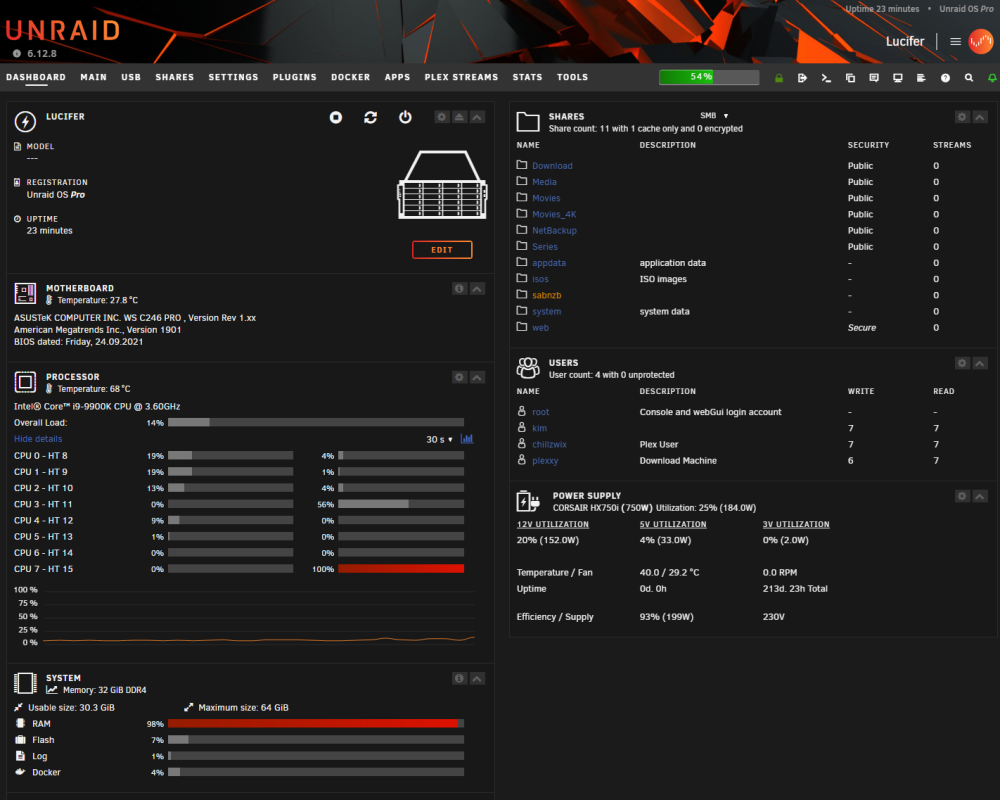
Task: Open the search icon in the top bar
Action: pos(969,78)
